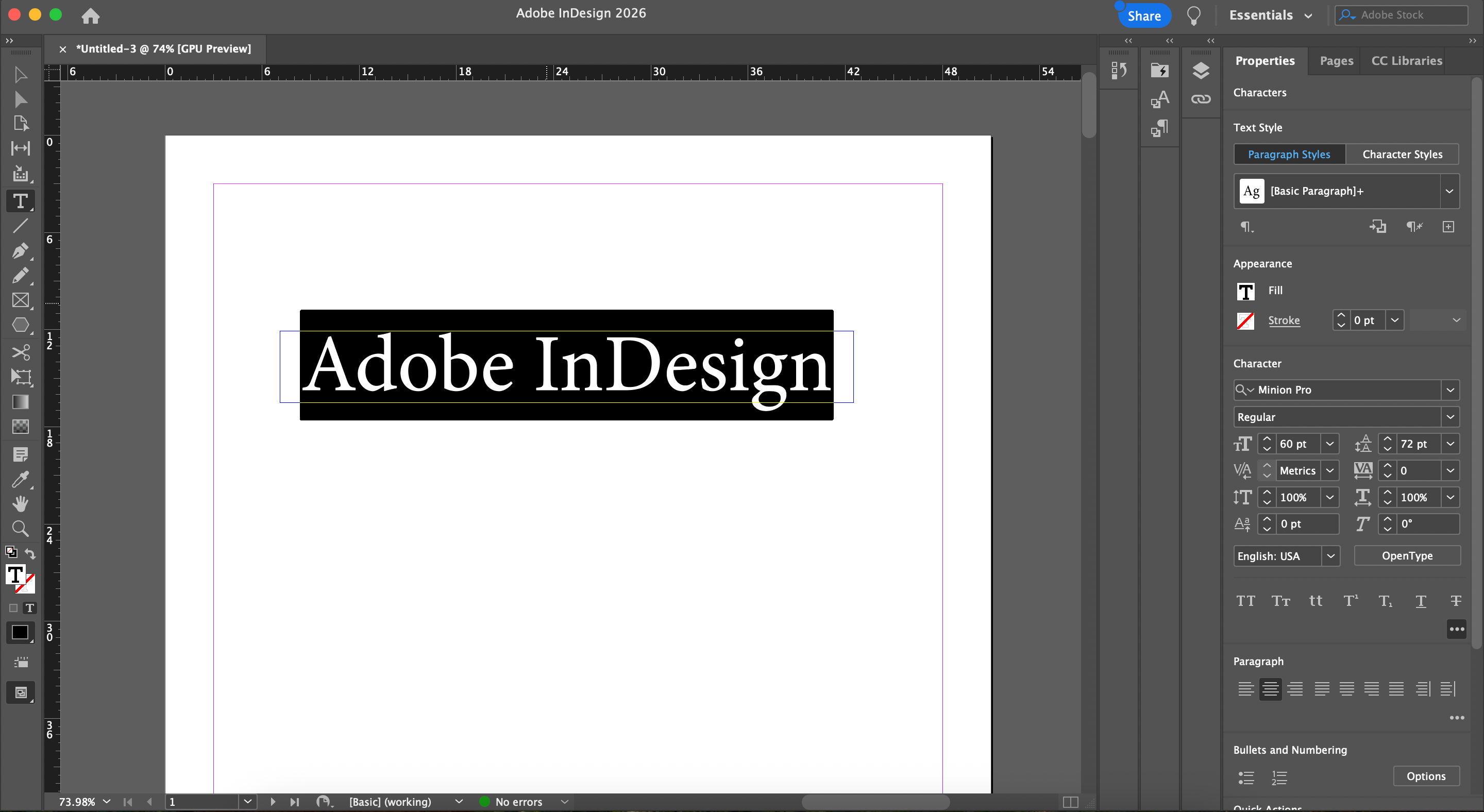Select the Rectangle Frame tool
This screenshot has height=812, width=1484.
coord(20,300)
